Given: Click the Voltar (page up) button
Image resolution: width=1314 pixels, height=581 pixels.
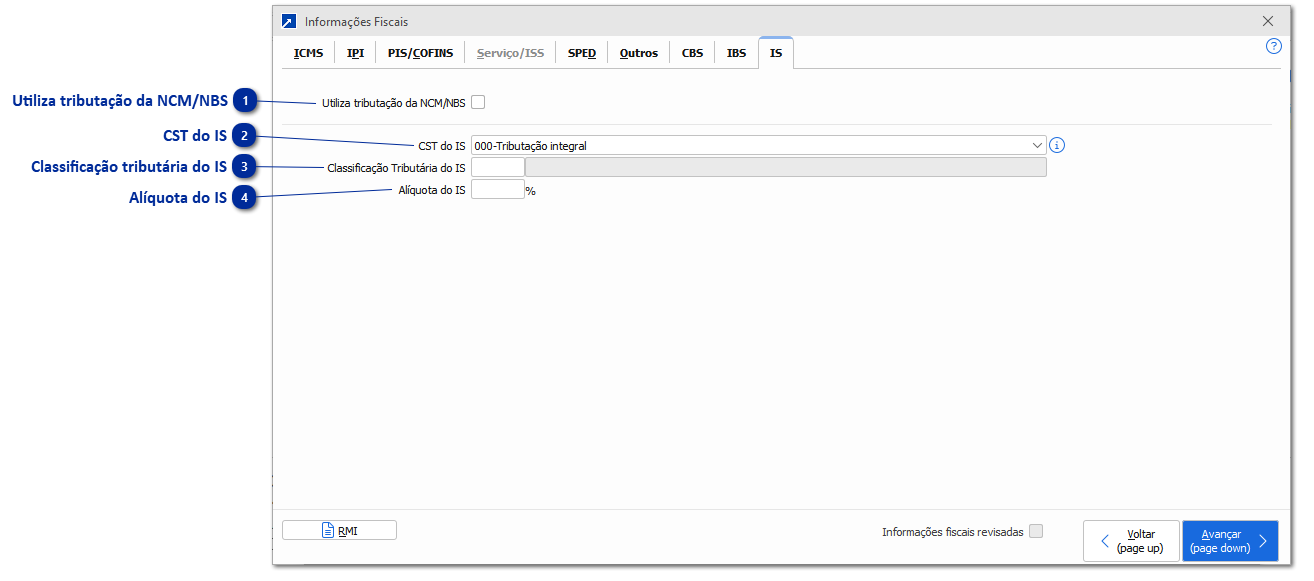Looking at the screenshot, I should click(x=1131, y=541).
